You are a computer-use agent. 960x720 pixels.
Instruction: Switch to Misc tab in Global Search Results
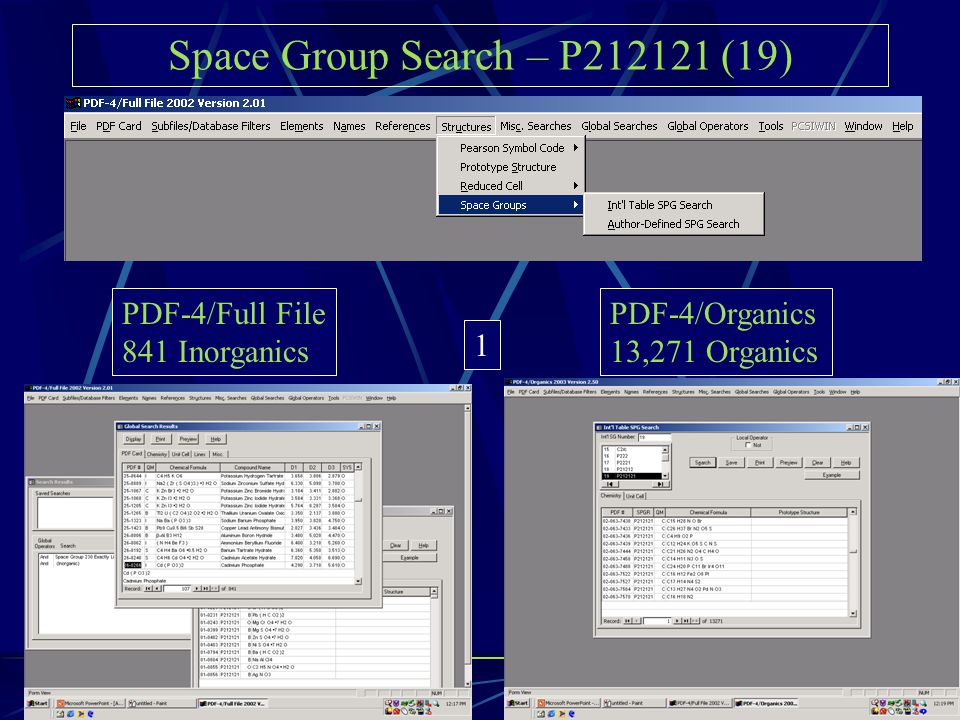pyautogui.click(x=217, y=454)
